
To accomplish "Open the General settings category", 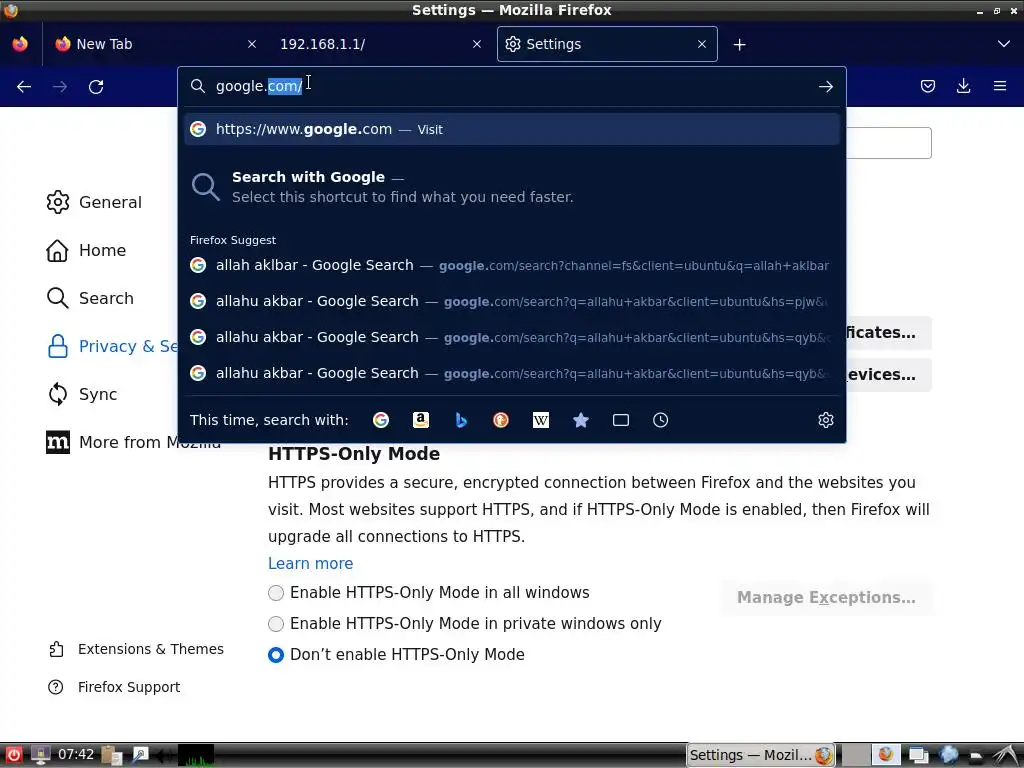I will 94,202.
